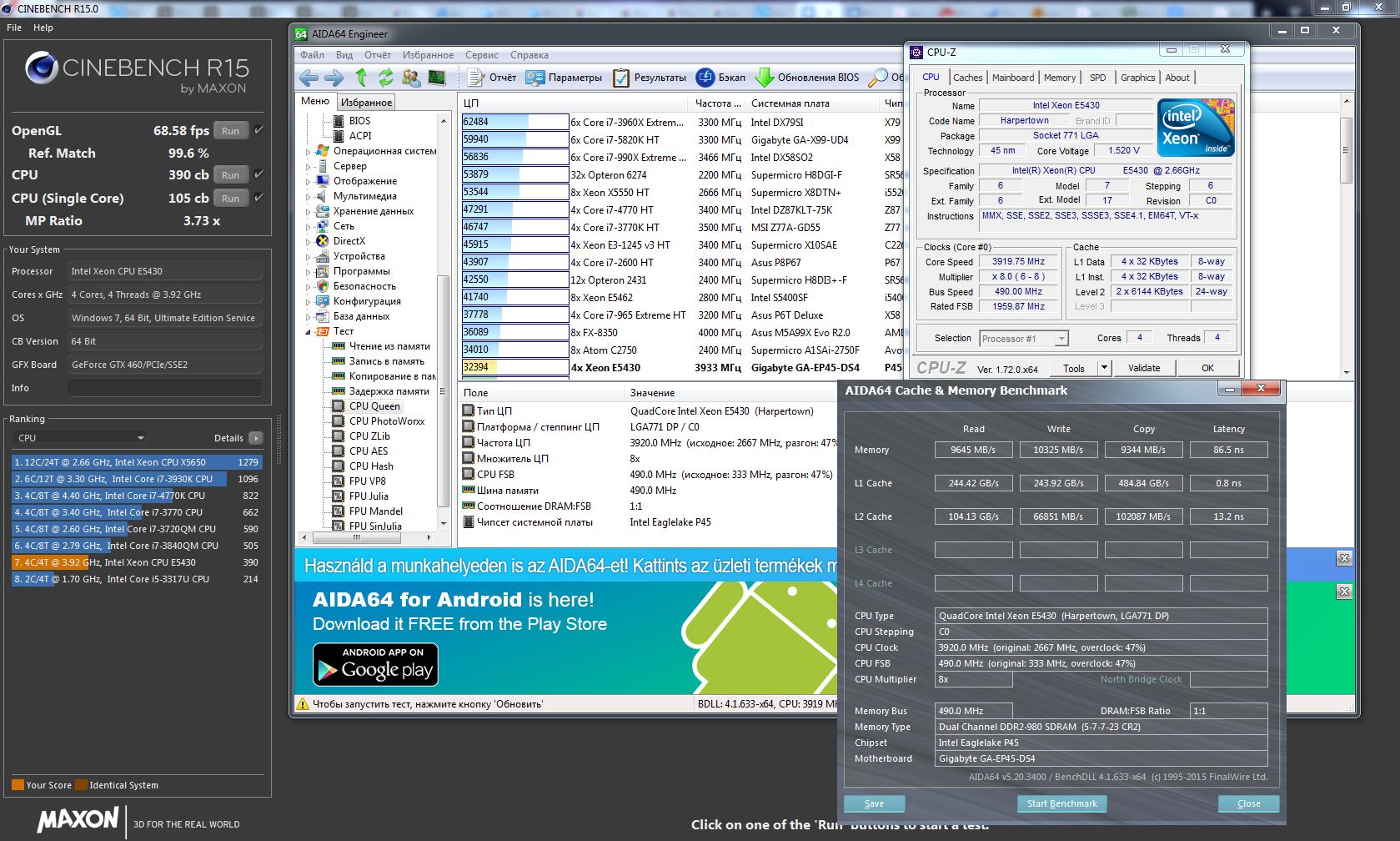Select ranking entry Intel Xeon CPU X5650
The height and width of the screenshot is (841, 1400).
[x=137, y=462]
